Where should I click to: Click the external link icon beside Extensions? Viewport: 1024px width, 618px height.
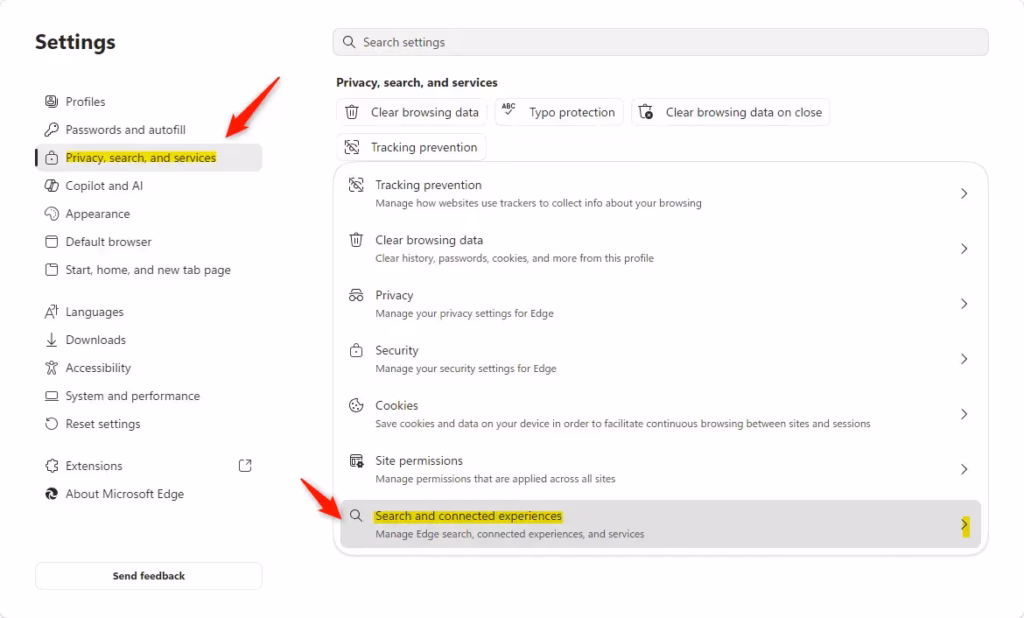[x=245, y=466]
